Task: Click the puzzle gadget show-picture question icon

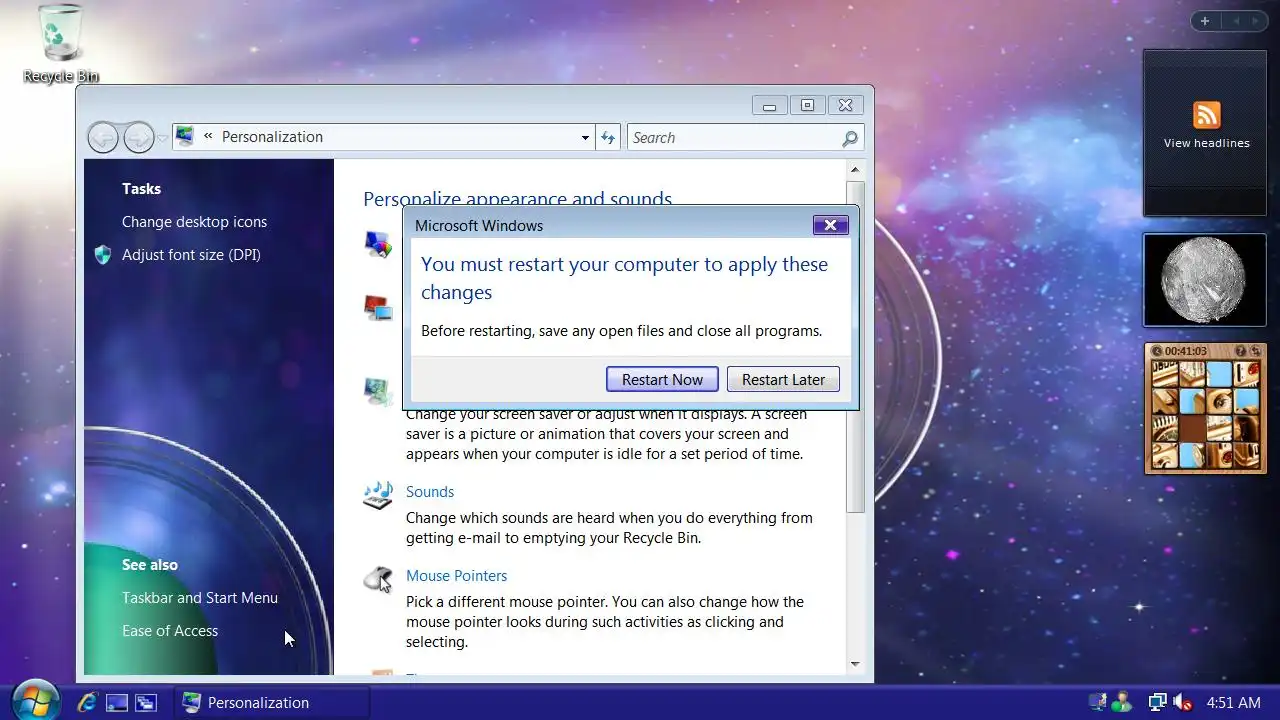Action: coord(1241,351)
